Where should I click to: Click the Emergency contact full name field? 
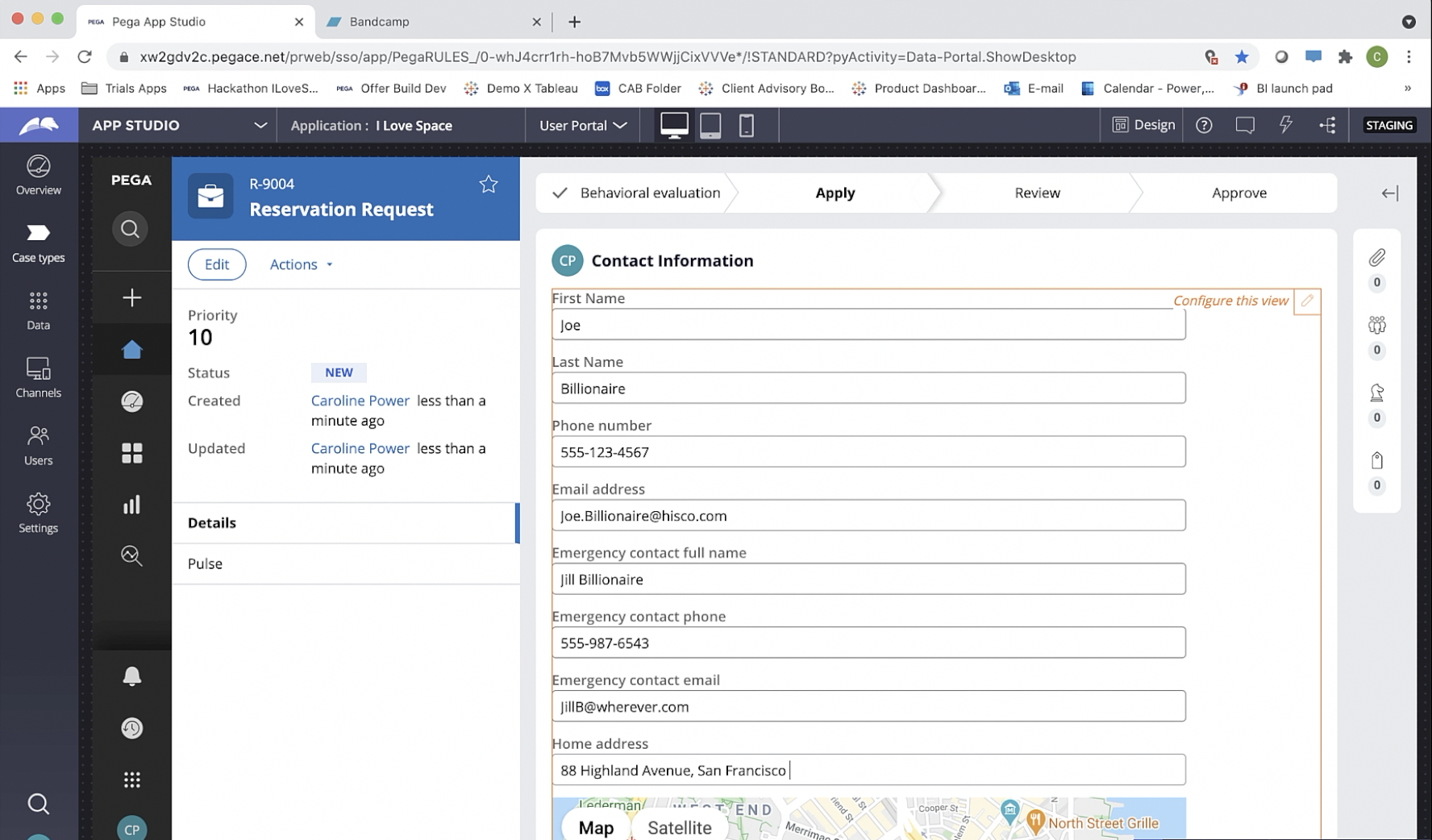point(868,580)
